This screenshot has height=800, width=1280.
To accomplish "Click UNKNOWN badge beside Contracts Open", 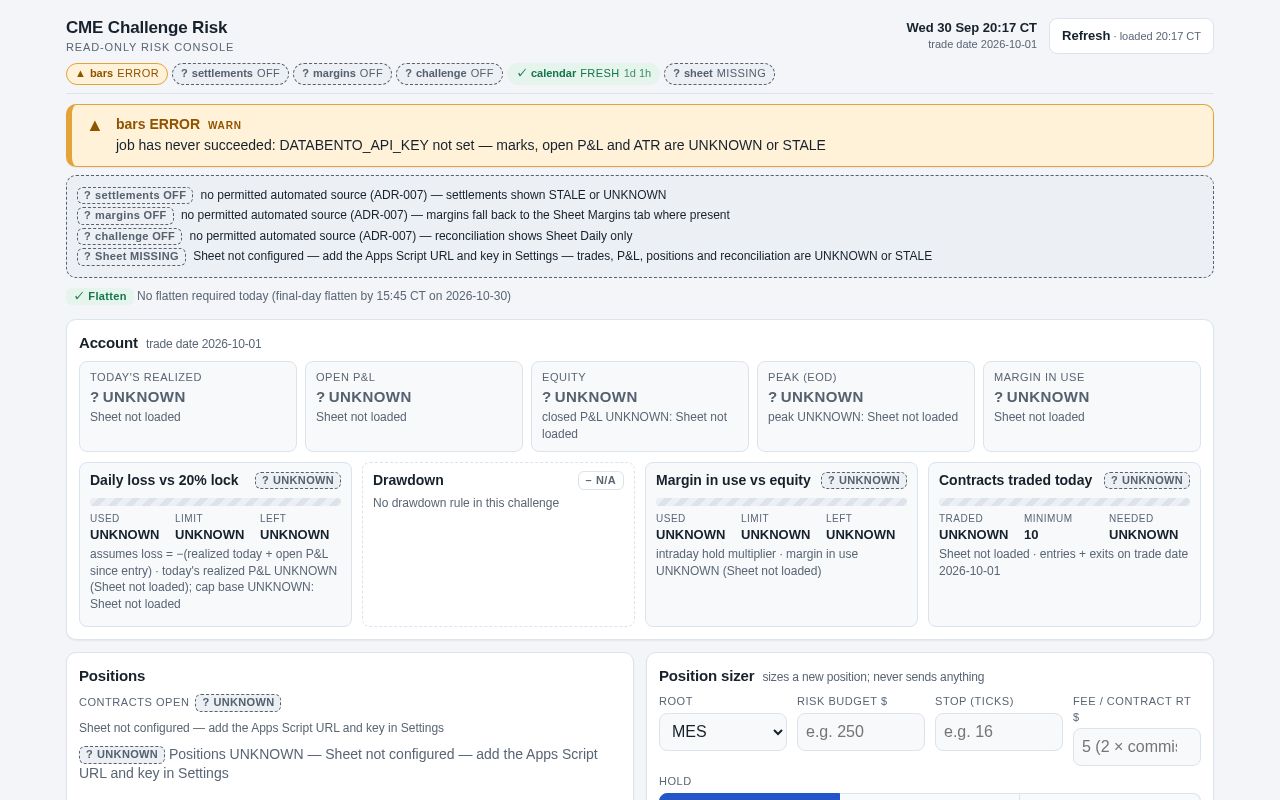I will click(238, 702).
